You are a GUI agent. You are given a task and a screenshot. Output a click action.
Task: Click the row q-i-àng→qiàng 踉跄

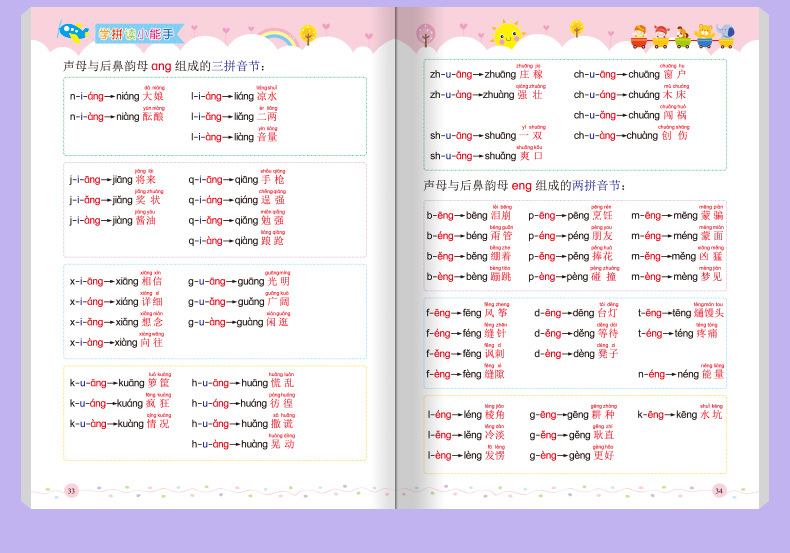point(236,239)
